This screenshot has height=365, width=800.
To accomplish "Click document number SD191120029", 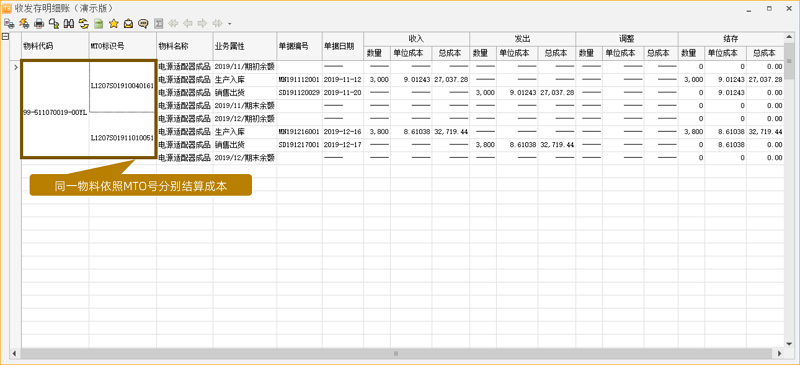I will (299, 92).
